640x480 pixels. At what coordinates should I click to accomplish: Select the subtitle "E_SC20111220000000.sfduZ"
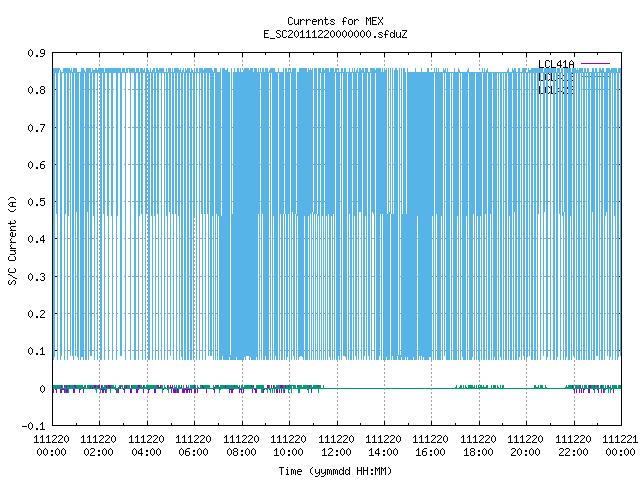click(x=335, y=34)
